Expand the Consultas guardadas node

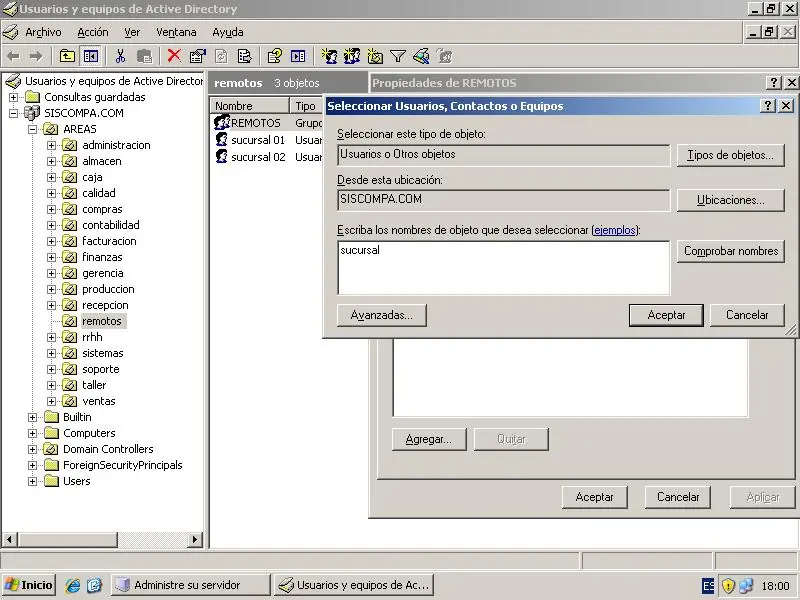click(x=13, y=97)
